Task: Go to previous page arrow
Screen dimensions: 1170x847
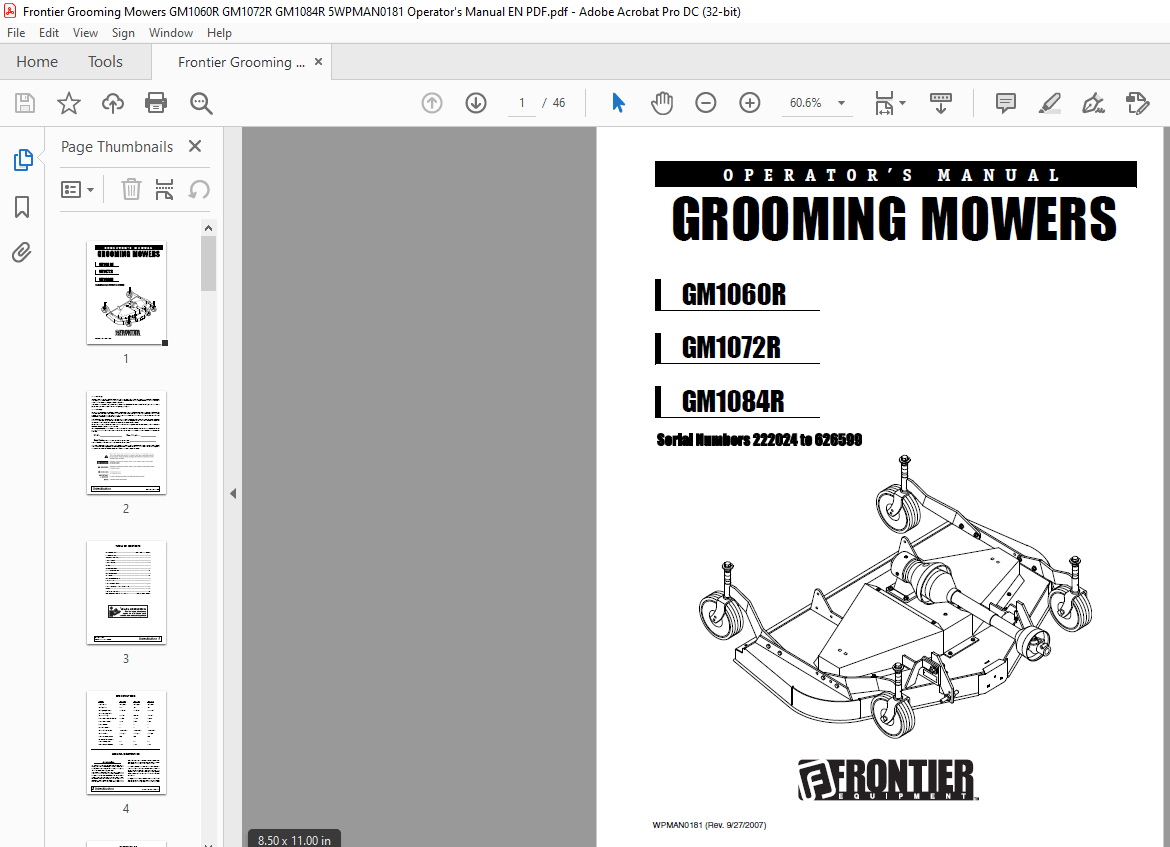Action: (x=432, y=103)
